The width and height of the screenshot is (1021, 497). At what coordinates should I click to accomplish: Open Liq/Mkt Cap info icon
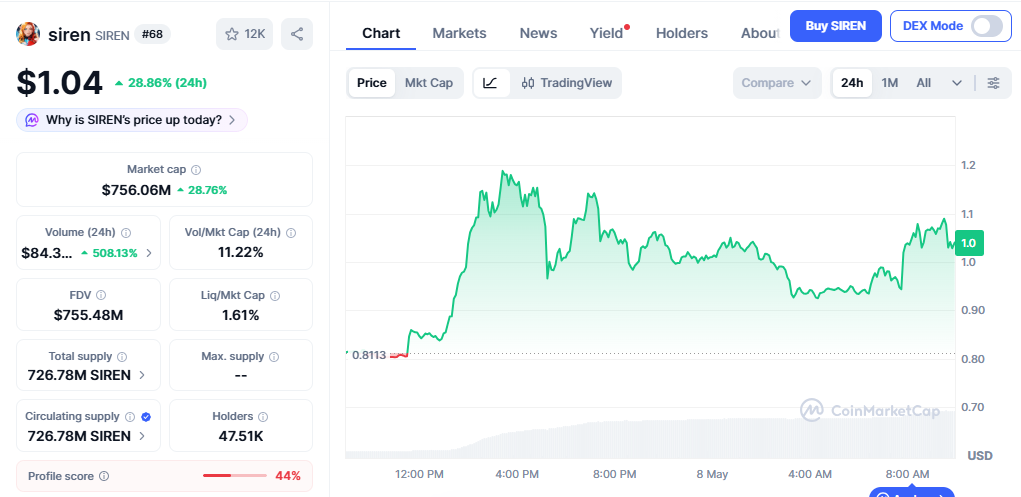pyautogui.click(x=275, y=295)
